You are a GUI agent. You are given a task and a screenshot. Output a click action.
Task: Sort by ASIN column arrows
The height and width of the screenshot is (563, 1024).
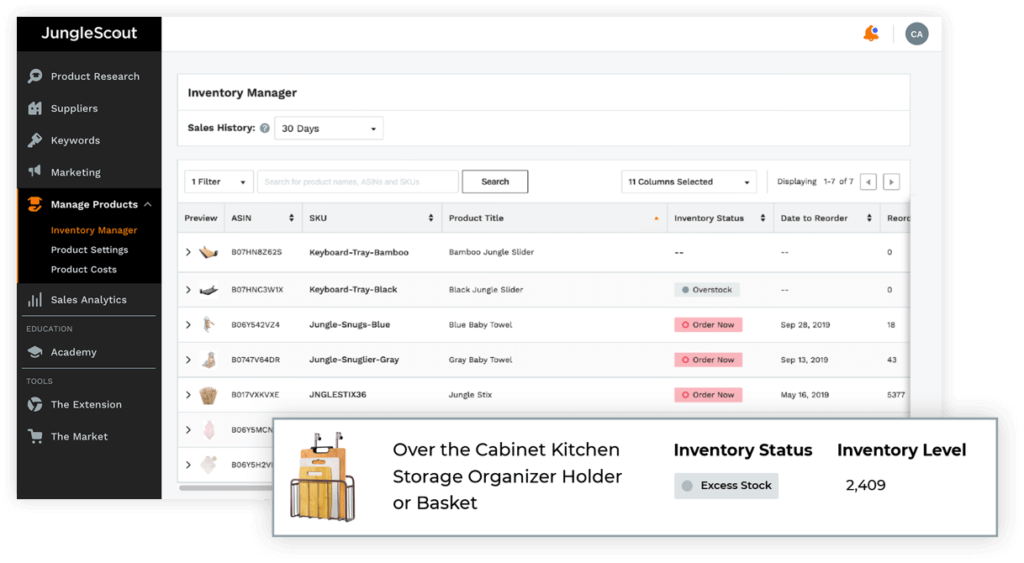[x=291, y=218]
